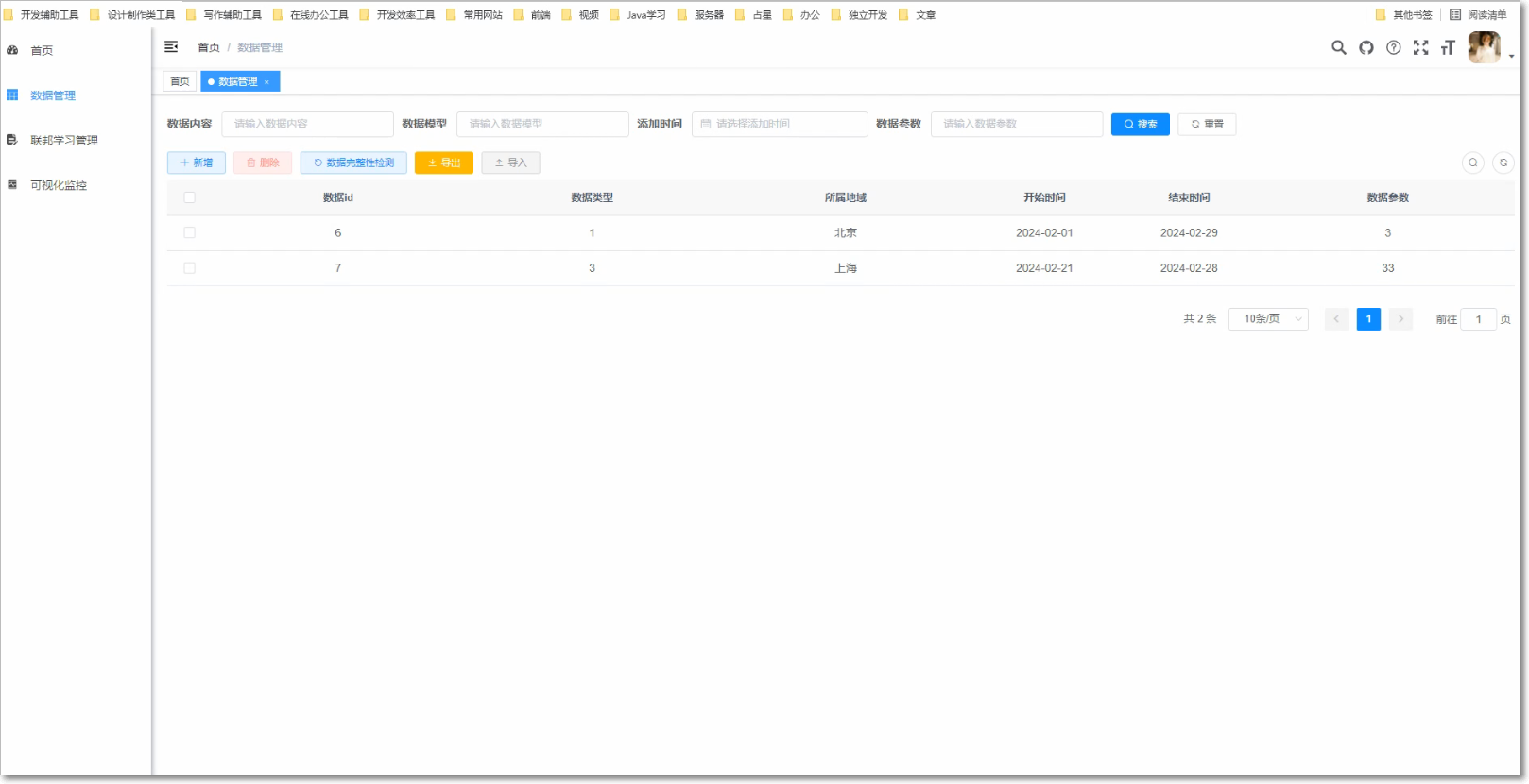This screenshot has width=1529, height=784.
Task: Go to 首页 via breadcrumb
Action: 209,47
